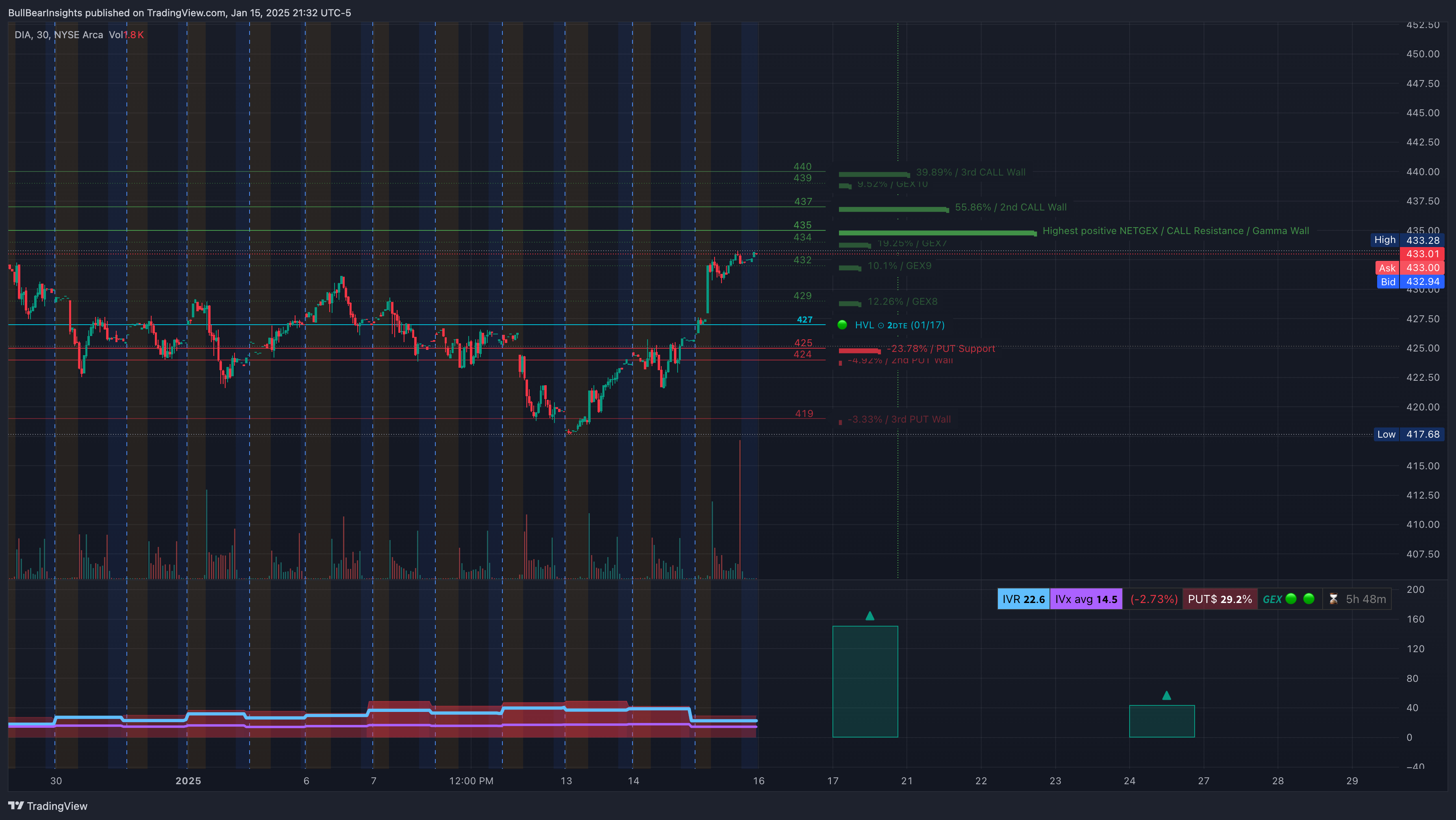Screen dimensions: 1456x820
Task: Click the red 433.01 last price tag
Action: [x=1422, y=254]
